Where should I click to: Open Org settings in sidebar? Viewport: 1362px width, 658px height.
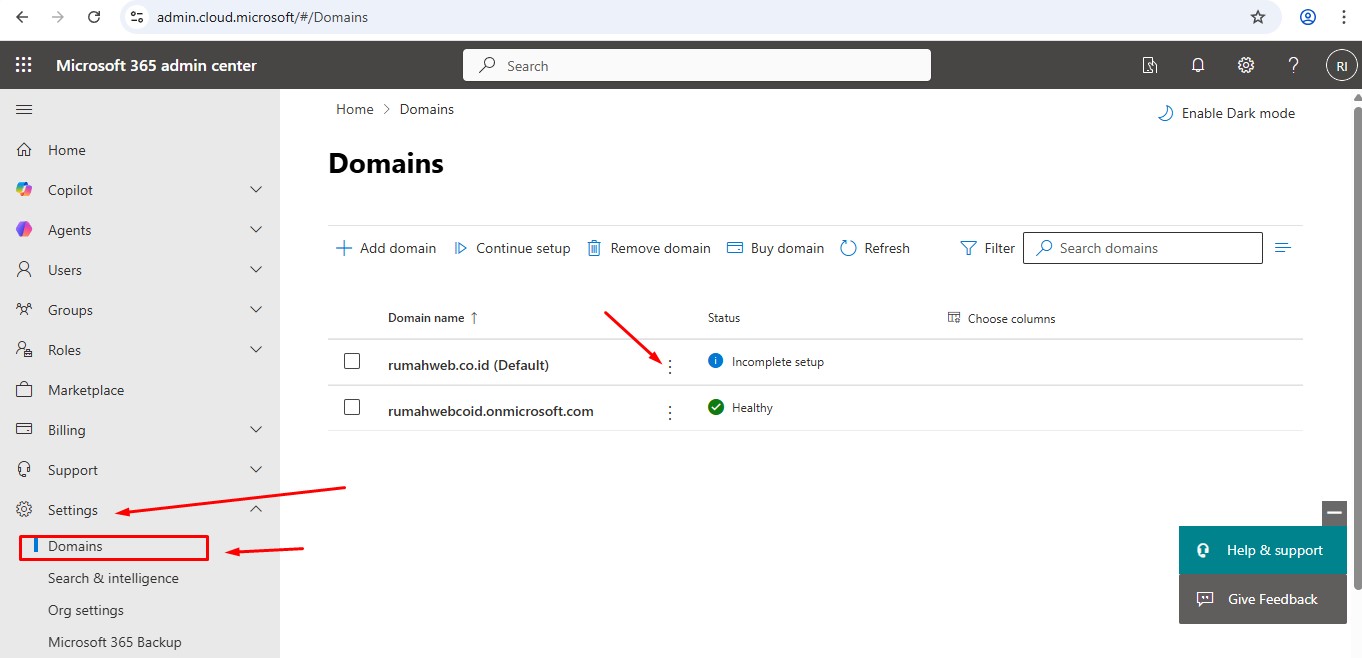point(86,610)
